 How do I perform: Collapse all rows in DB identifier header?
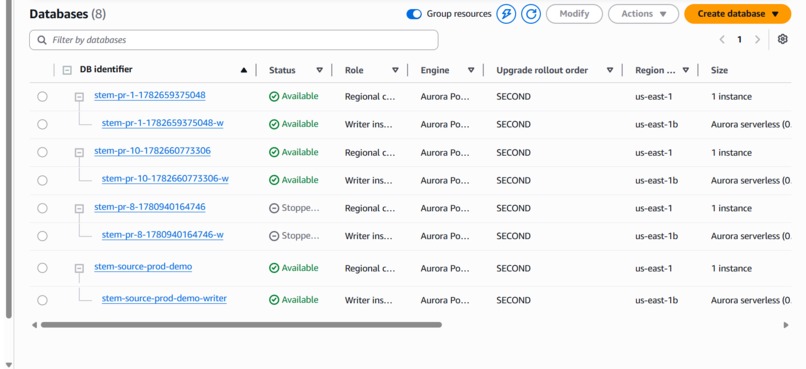[x=67, y=70]
